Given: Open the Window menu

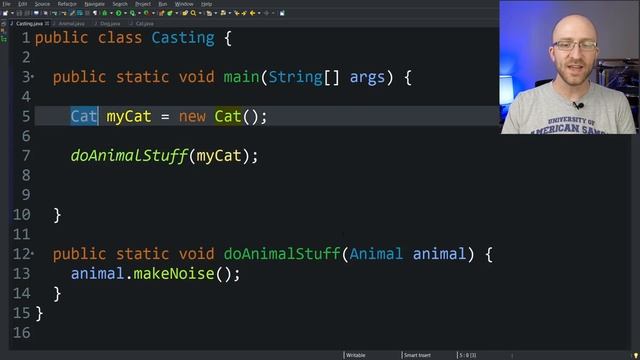Looking at the screenshot, I should pyautogui.click(x=184, y=4).
